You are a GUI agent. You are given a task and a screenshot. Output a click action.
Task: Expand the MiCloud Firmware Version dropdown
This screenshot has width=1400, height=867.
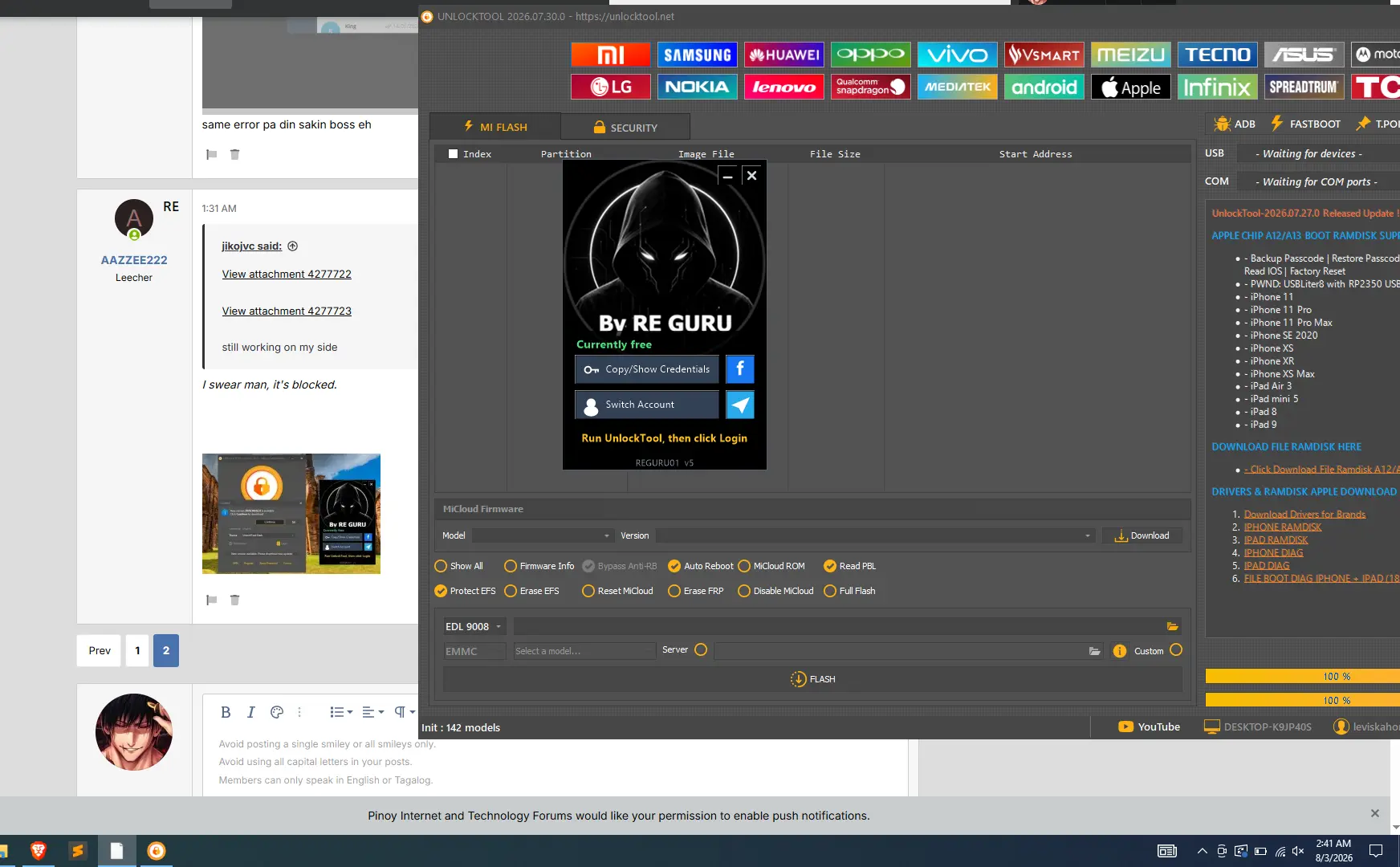pyautogui.click(x=875, y=535)
